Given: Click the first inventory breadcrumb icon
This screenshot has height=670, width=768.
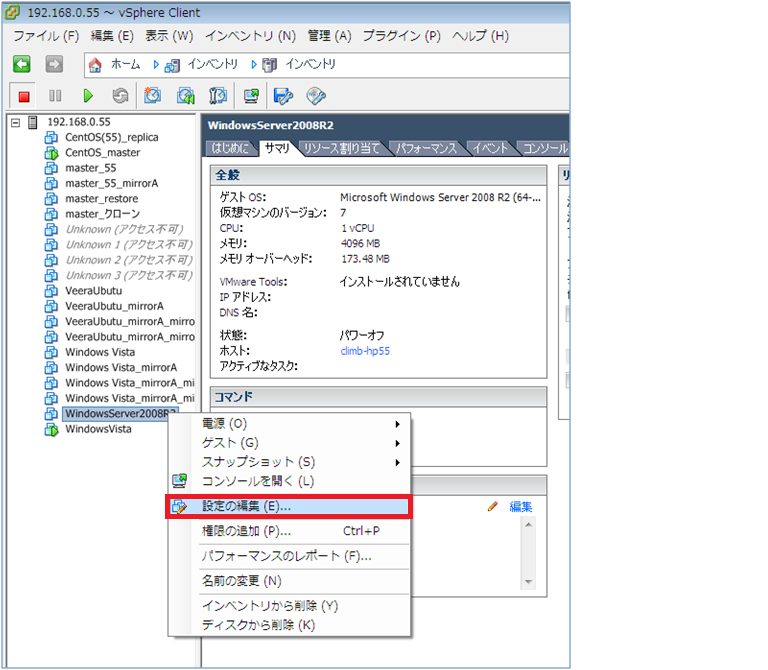Looking at the screenshot, I should (172, 65).
